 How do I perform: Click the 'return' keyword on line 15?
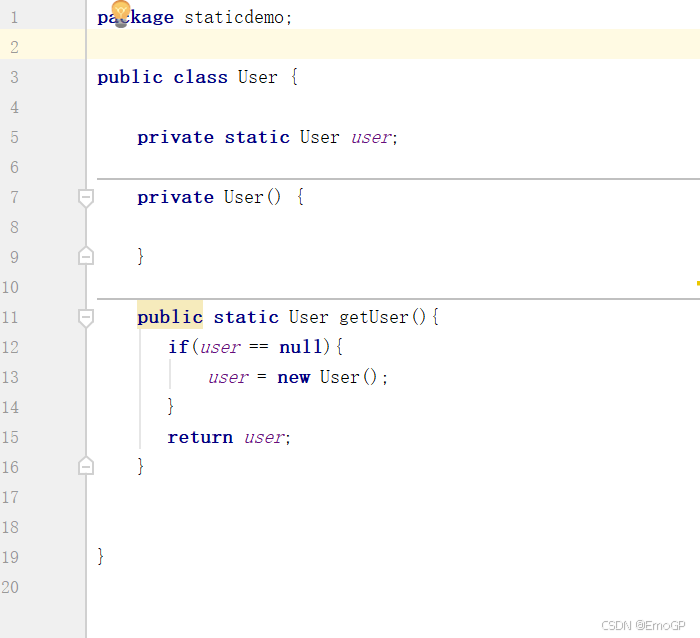[200, 438]
